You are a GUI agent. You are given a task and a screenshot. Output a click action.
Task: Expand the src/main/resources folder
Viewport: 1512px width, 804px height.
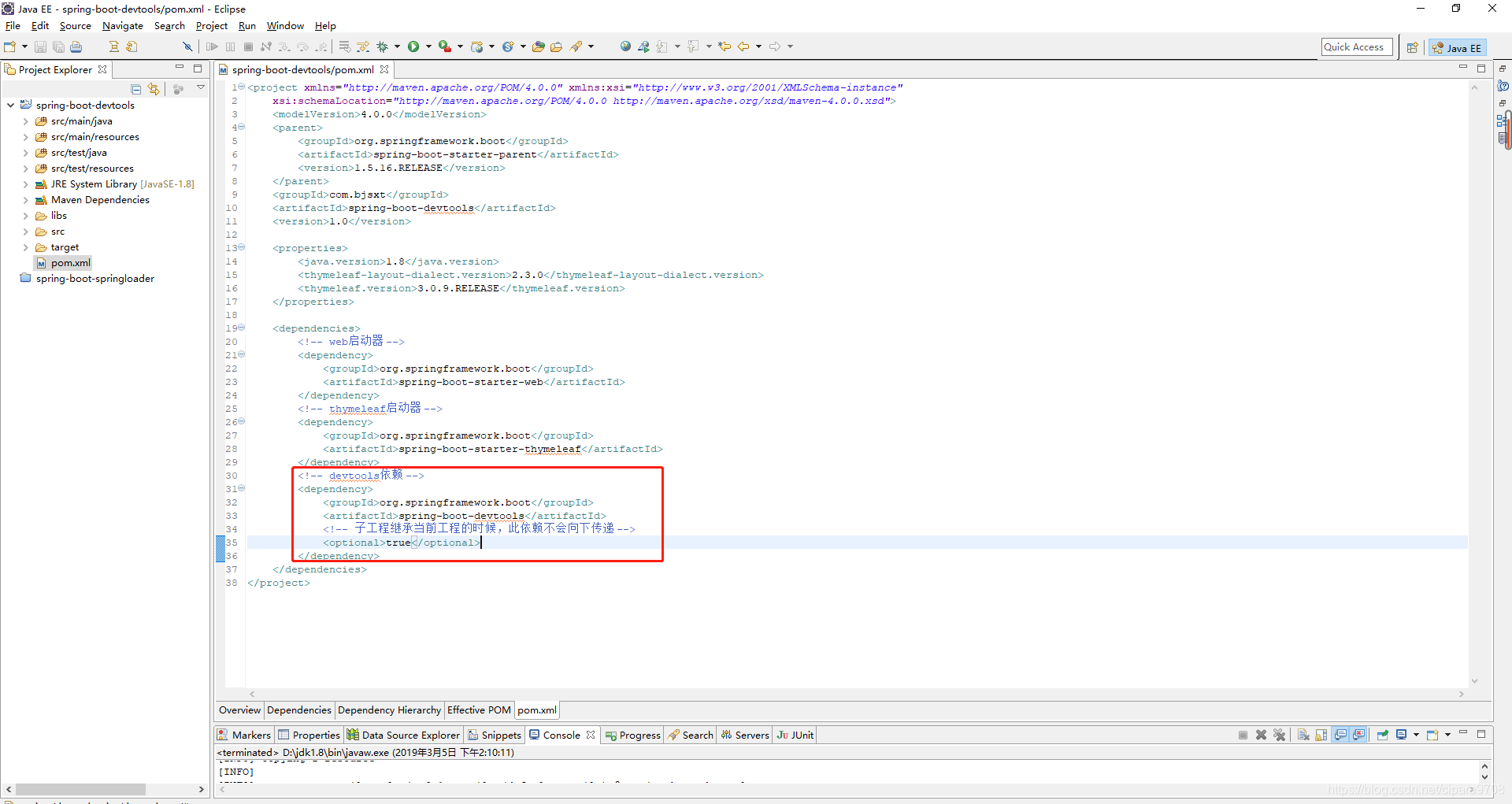point(26,137)
